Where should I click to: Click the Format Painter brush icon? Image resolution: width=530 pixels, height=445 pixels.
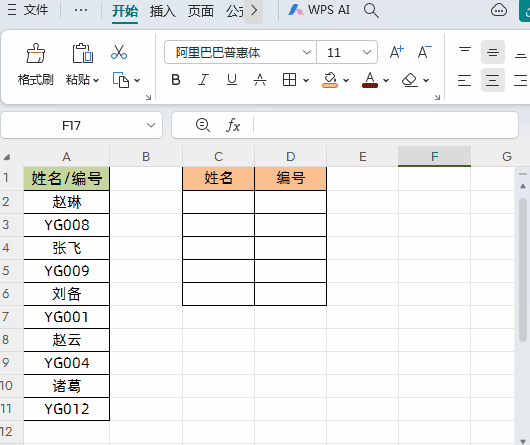coord(35,53)
